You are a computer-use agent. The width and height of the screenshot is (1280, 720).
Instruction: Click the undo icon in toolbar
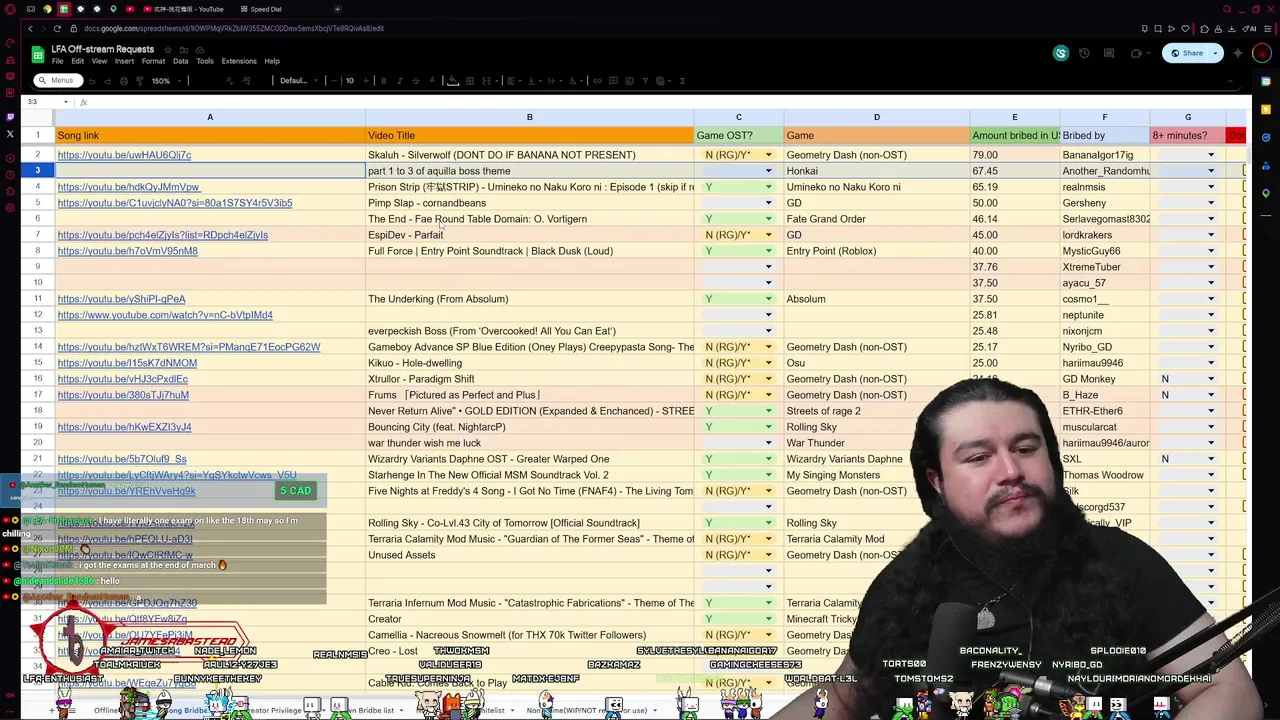(92, 80)
